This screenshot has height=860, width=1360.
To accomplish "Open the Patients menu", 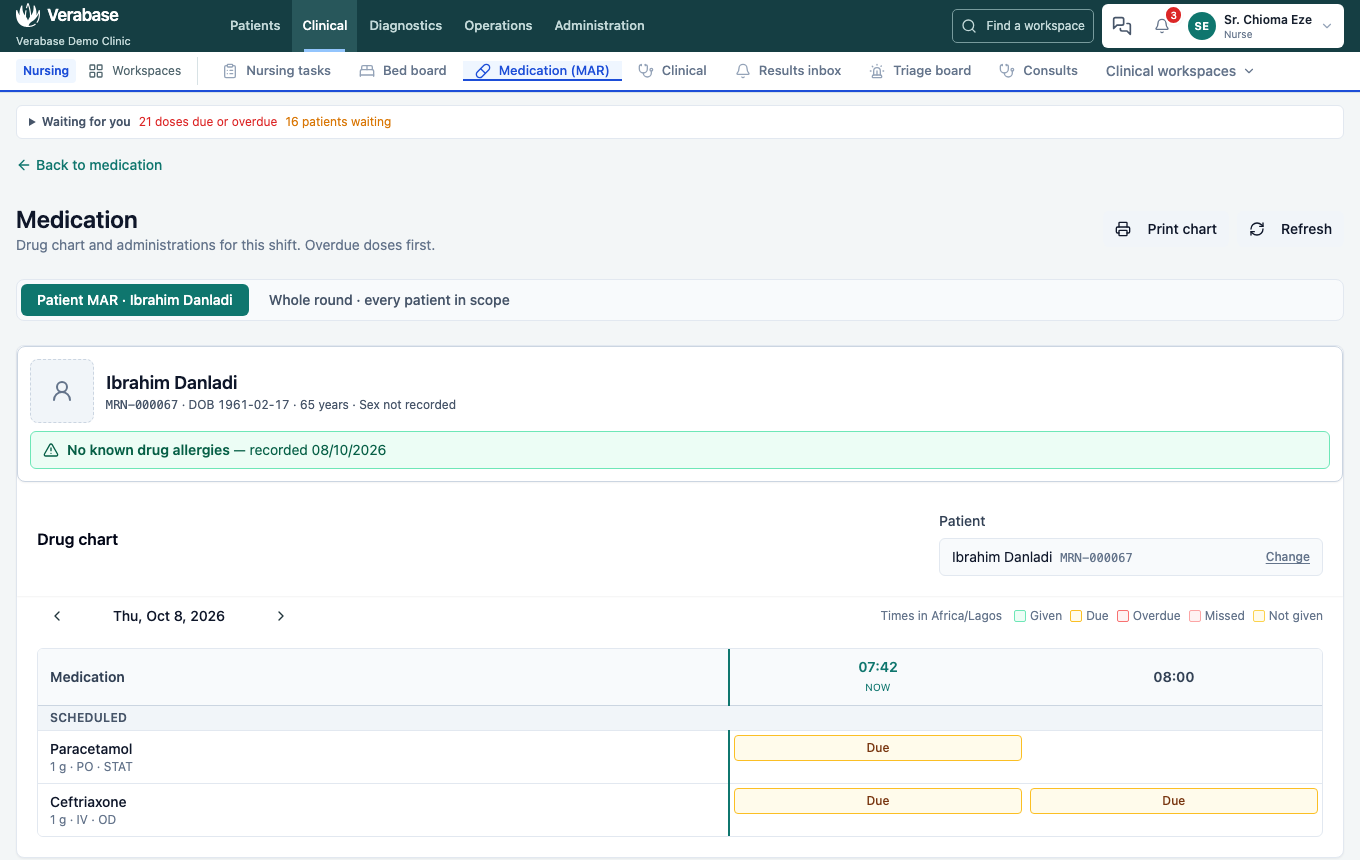I will click(x=255, y=26).
